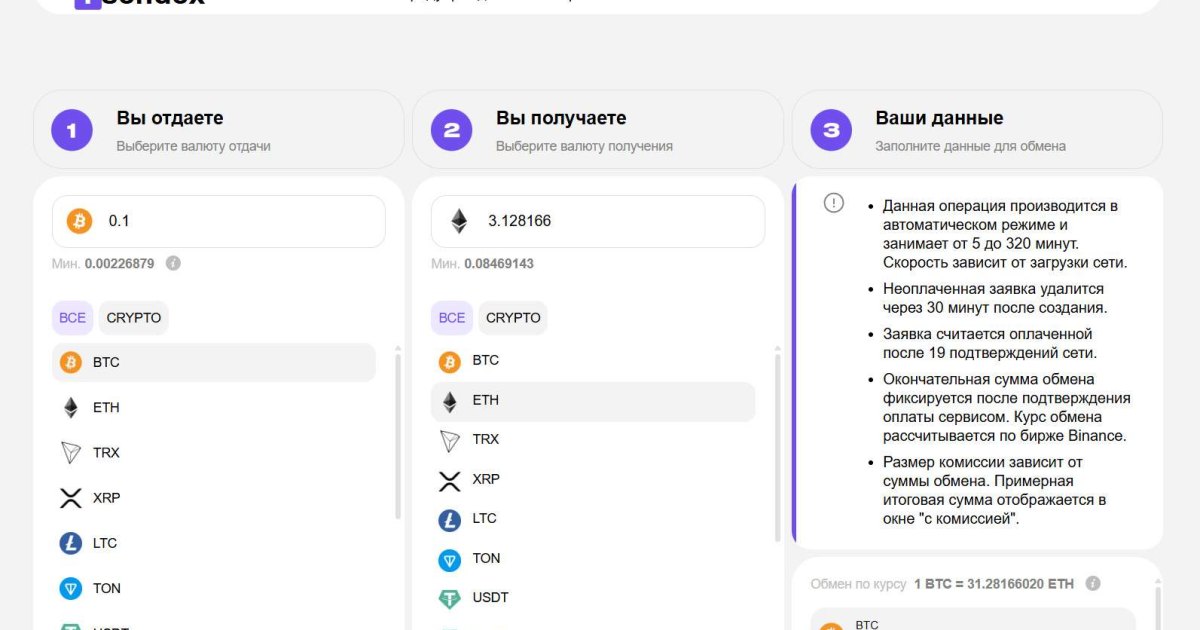
Task: Choose the TRX icon in the give list
Action: tap(70, 453)
